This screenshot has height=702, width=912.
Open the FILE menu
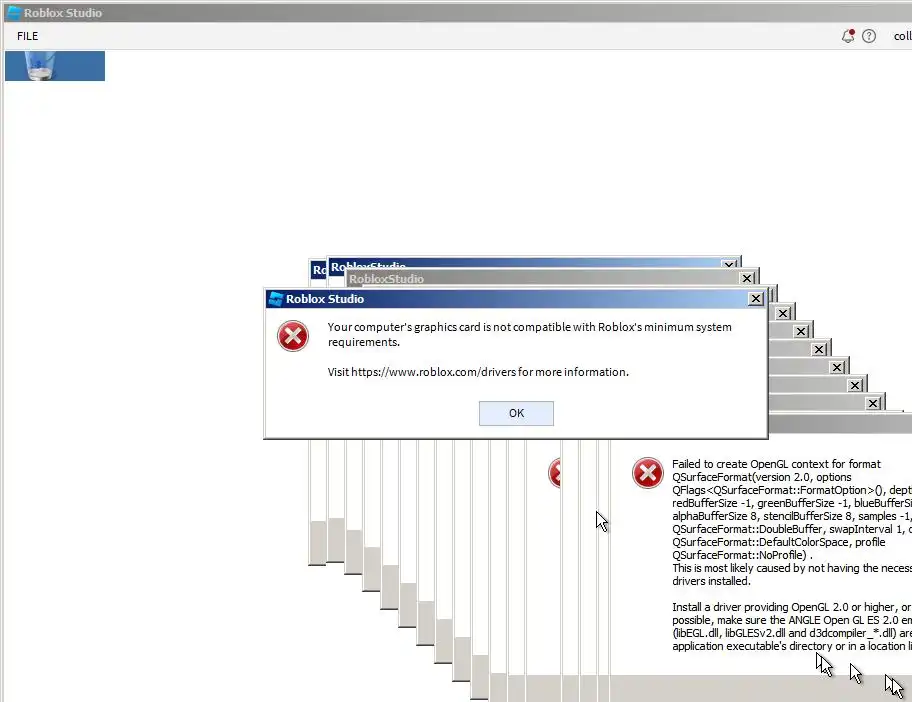pyautogui.click(x=27, y=36)
